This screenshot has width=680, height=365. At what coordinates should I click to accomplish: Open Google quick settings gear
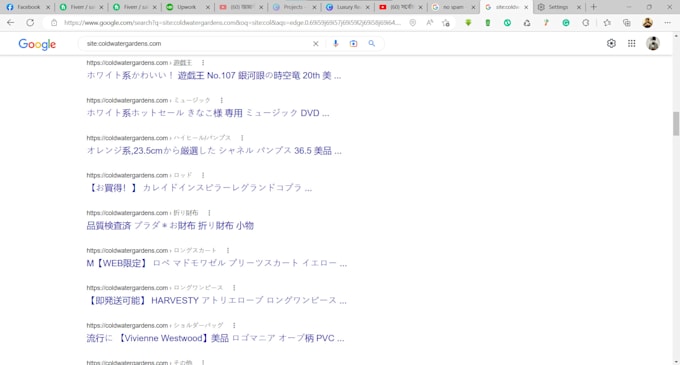click(611, 43)
